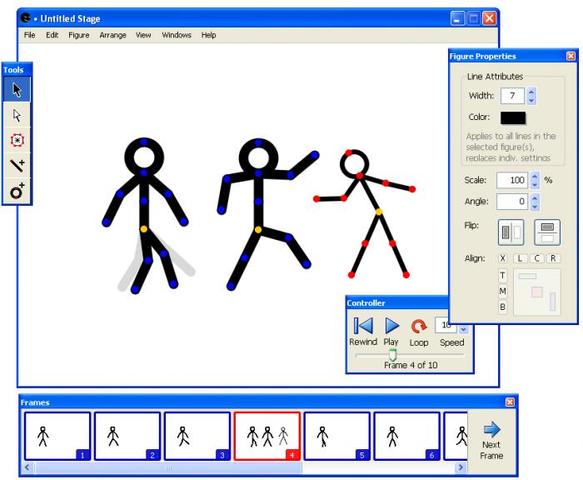The image size is (583, 480).
Task: Go to the Next Frame
Action: click(x=492, y=440)
